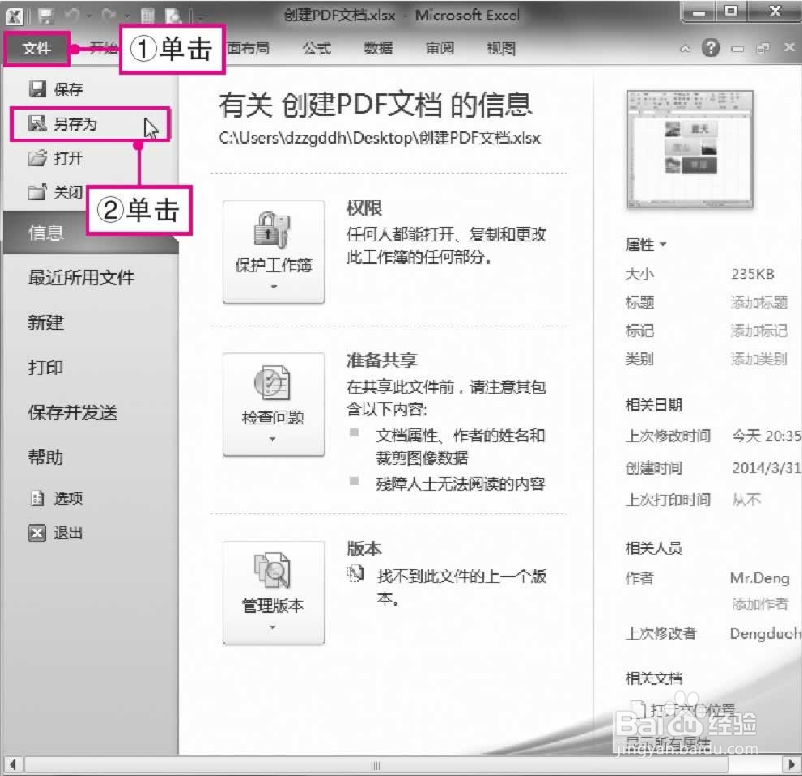Click the checklist Check for Issues icon
This screenshot has width=802, height=776.
[x=272, y=382]
